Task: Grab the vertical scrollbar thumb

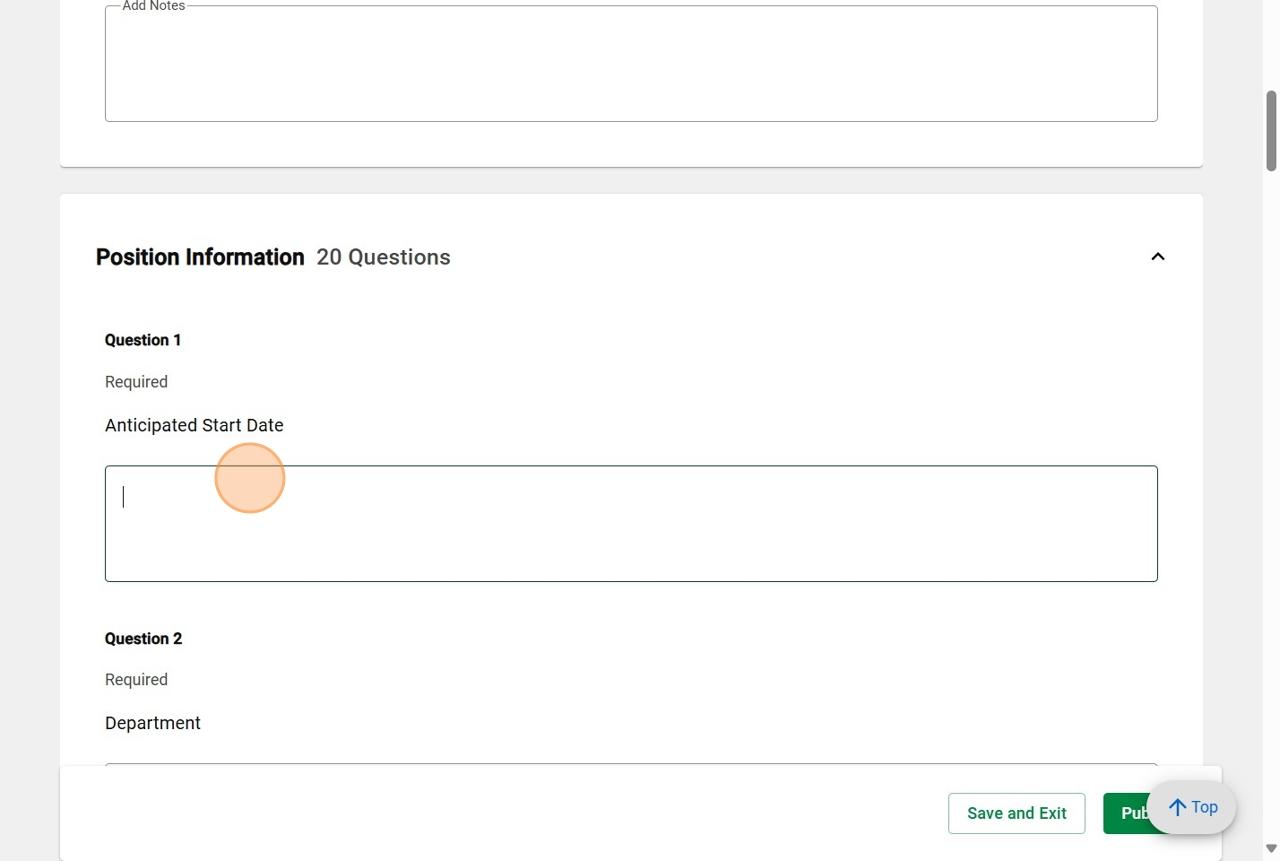Action: pos(1271,130)
